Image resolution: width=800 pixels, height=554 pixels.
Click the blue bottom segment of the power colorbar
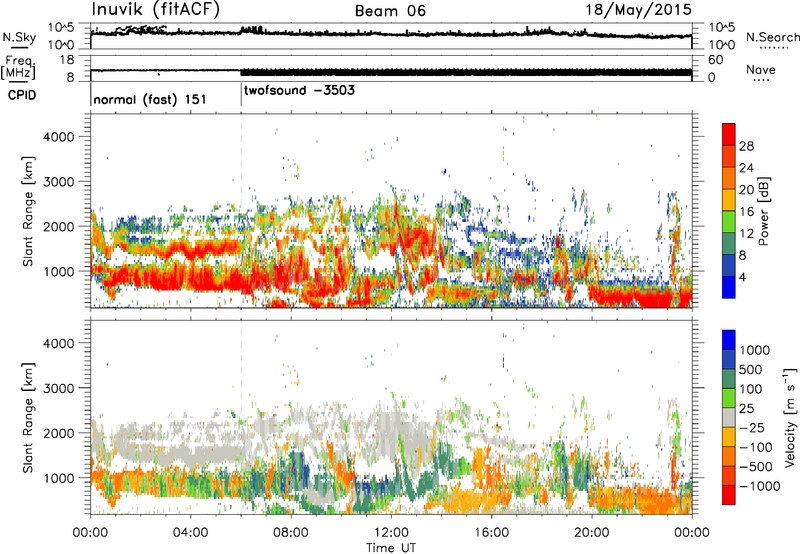[x=729, y=288]
